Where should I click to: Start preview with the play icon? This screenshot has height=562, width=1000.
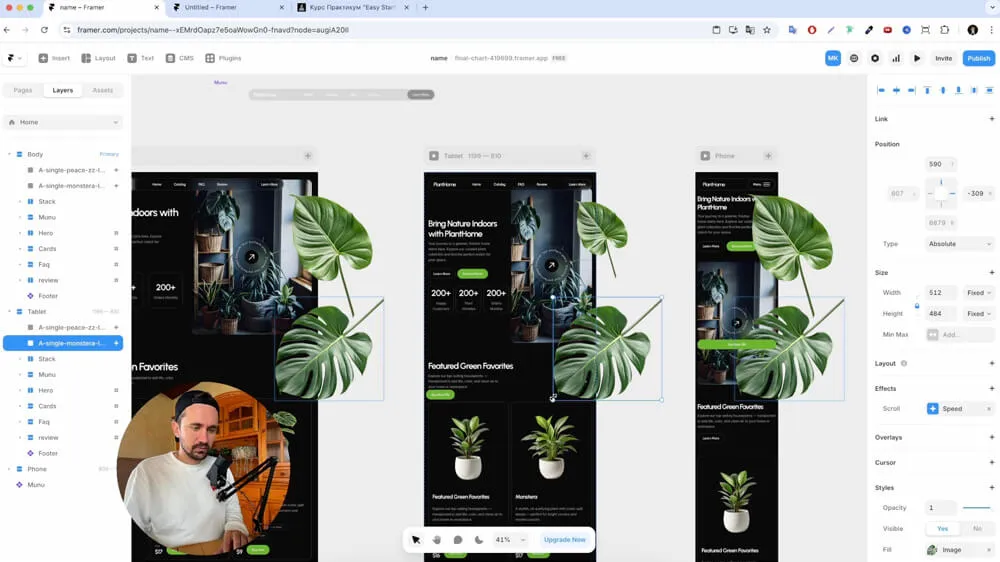click(917, 58)
